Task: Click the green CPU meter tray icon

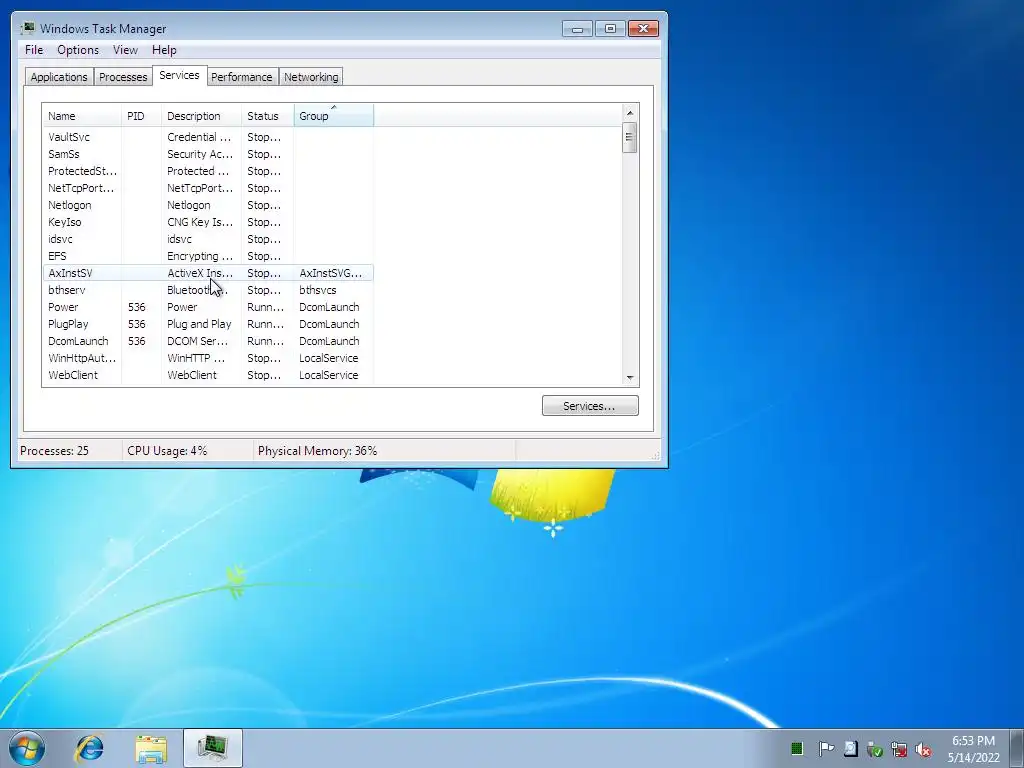Action: (x=797, y=748)
